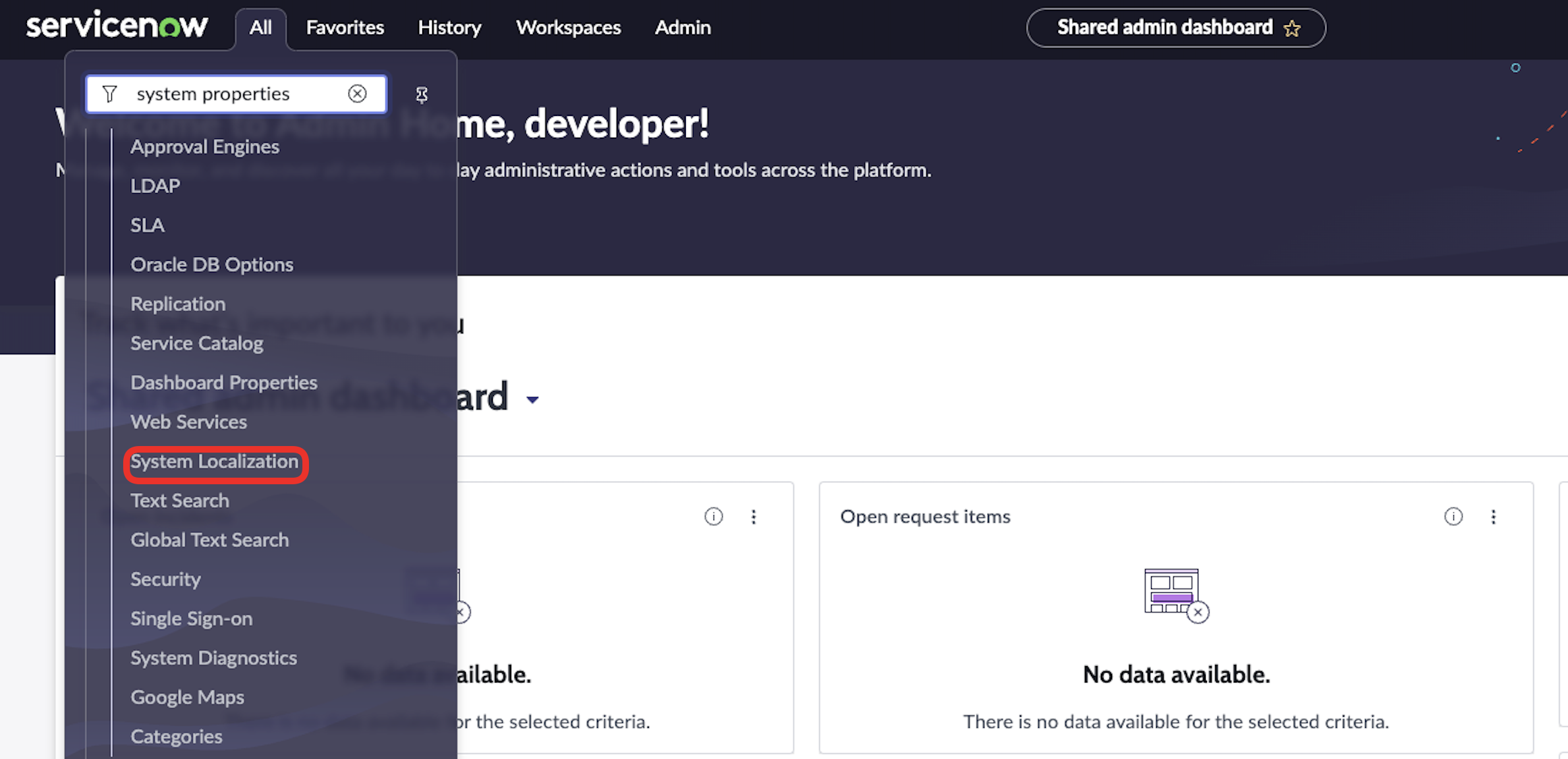1568x759 pixels.
Task: Open the Shared admin dashboard title dropdown
Action: [x=533, y=399]
